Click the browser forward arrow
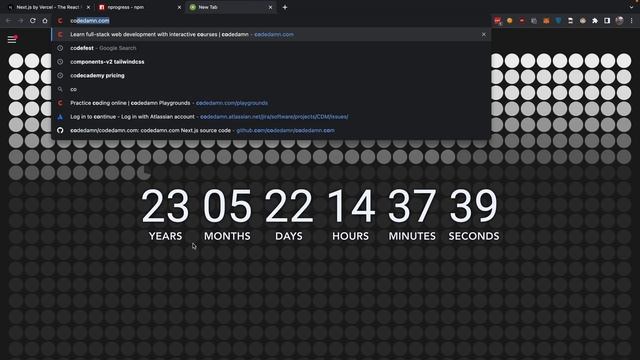 [20, 20]
